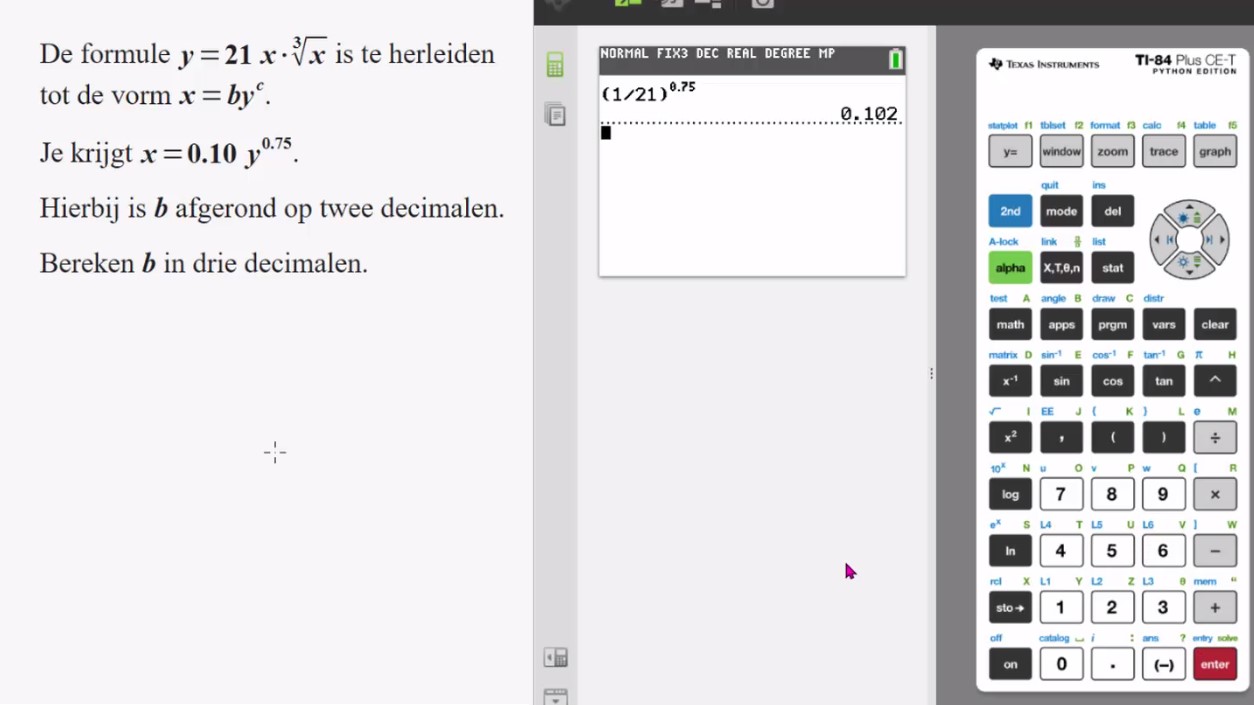Click the x⁻¹ inverse key
The image size is (1254, 705).
click(x=1010, y=381)
